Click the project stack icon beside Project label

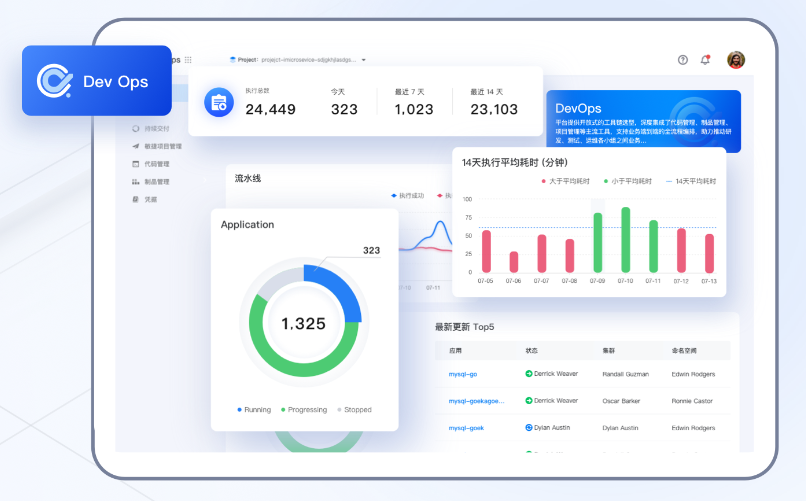pyautogui.click(x=232, y=60)
